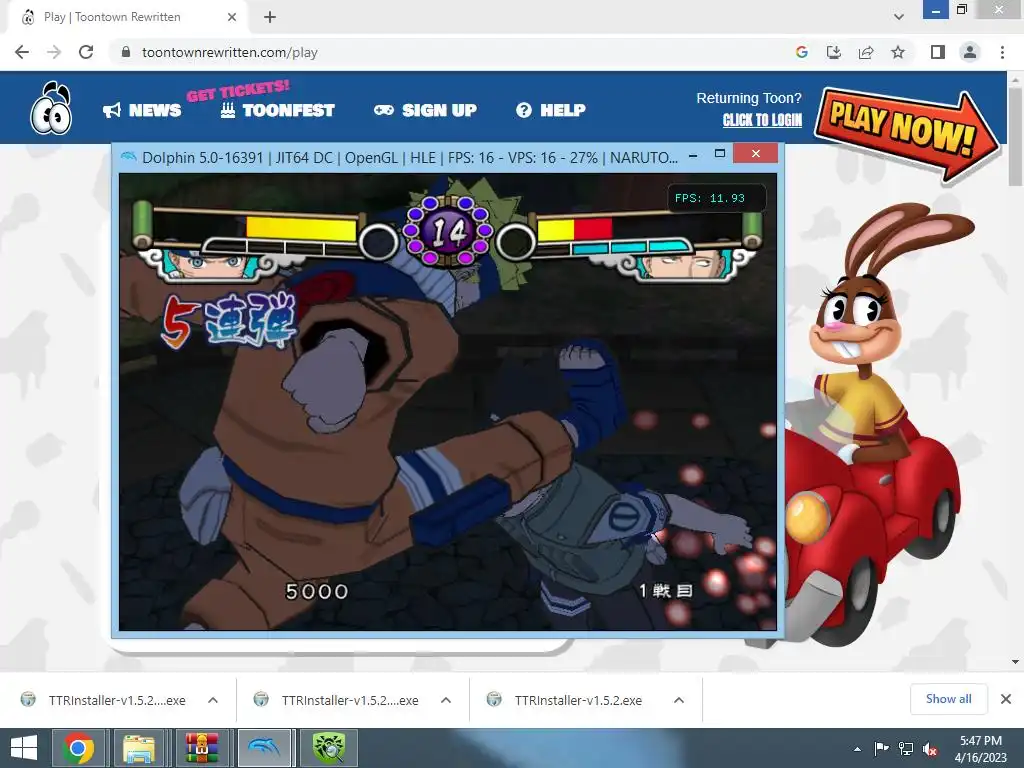
Task: Open the tab search dropdown chevron
Action: (899, 17)
